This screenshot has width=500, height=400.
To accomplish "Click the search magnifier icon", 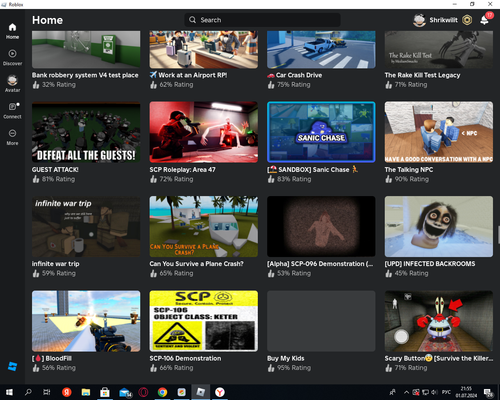I will point(192,20).
